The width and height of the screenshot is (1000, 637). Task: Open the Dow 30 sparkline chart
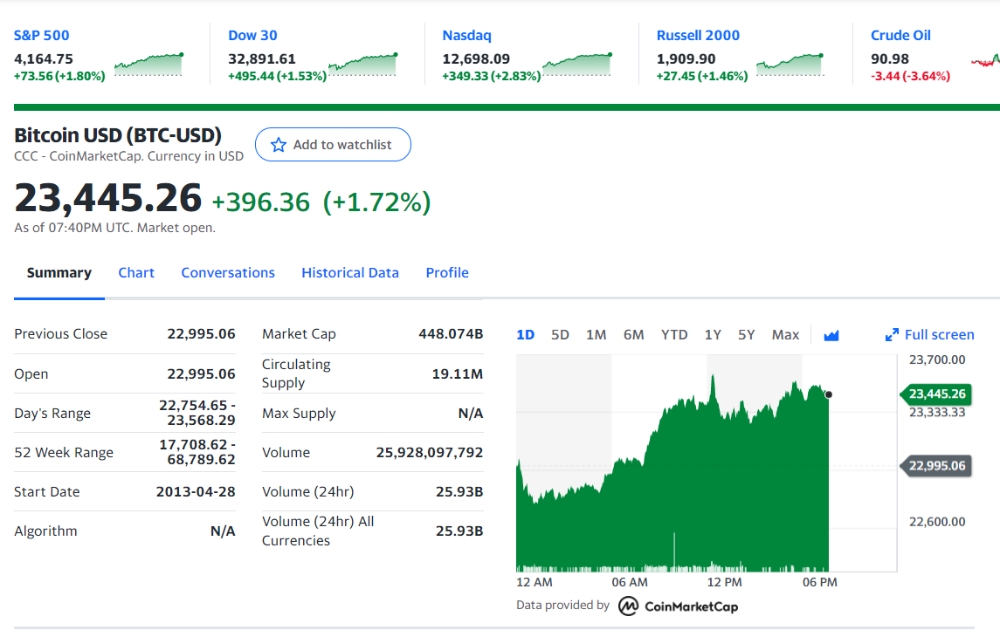(x=364, y=64)
